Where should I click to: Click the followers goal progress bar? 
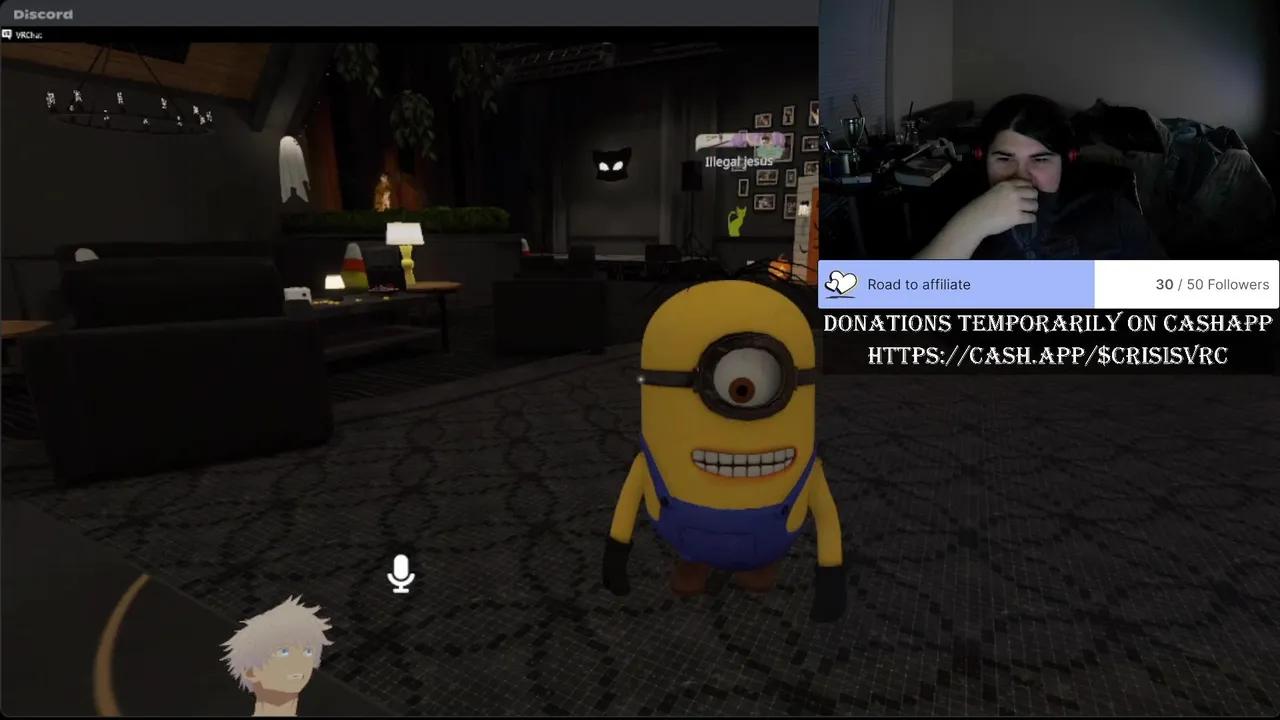point(1049,284)
